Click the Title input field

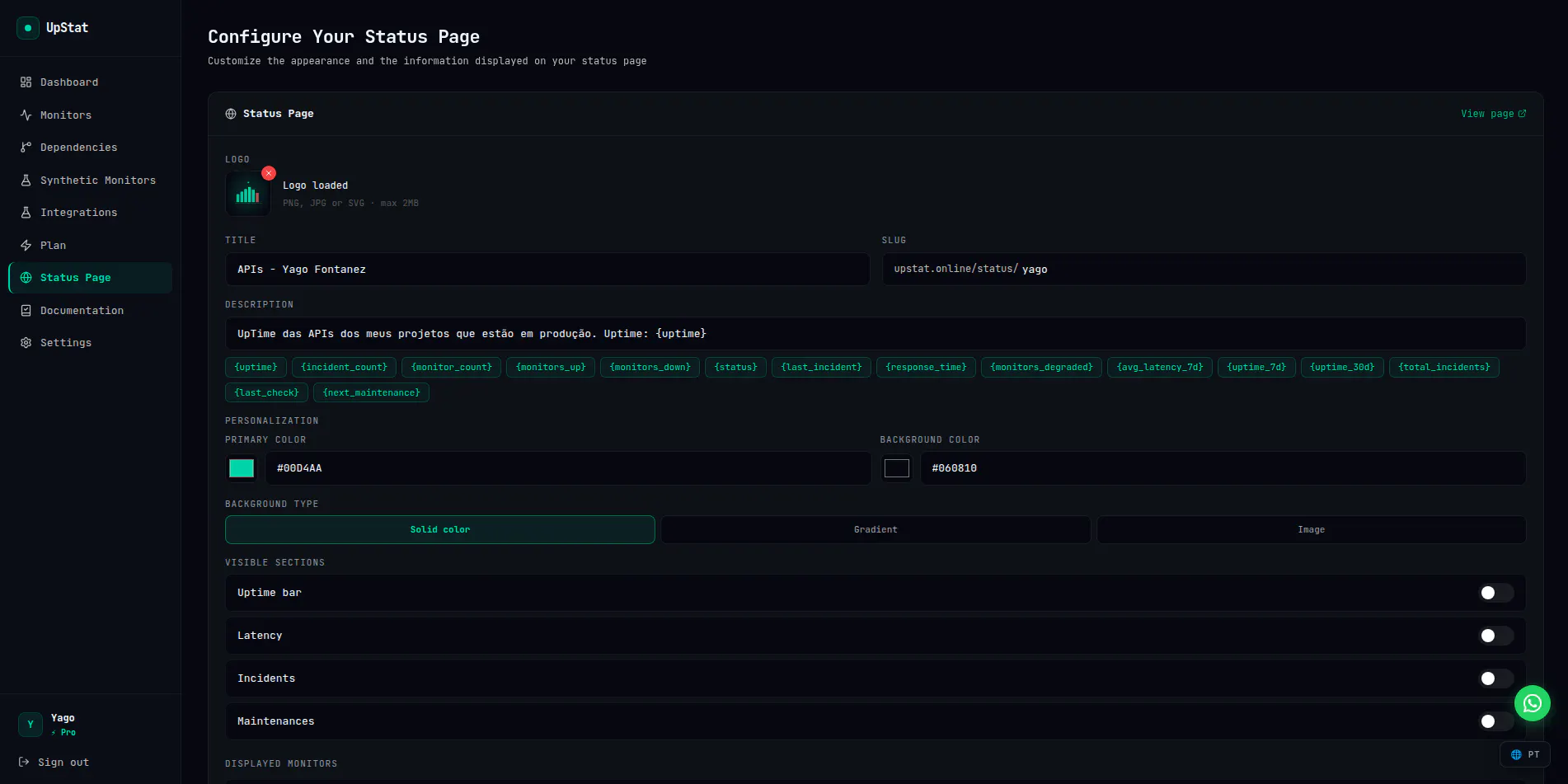(x=547, y=270)
